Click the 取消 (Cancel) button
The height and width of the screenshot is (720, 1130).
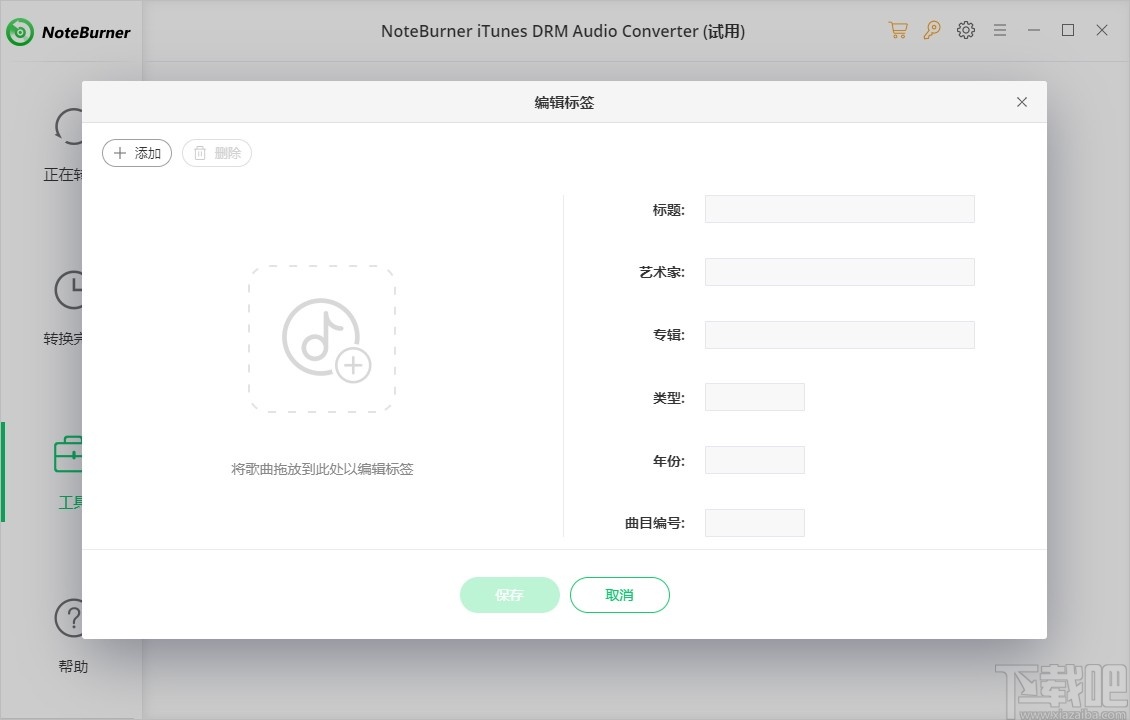pos(619,595)
